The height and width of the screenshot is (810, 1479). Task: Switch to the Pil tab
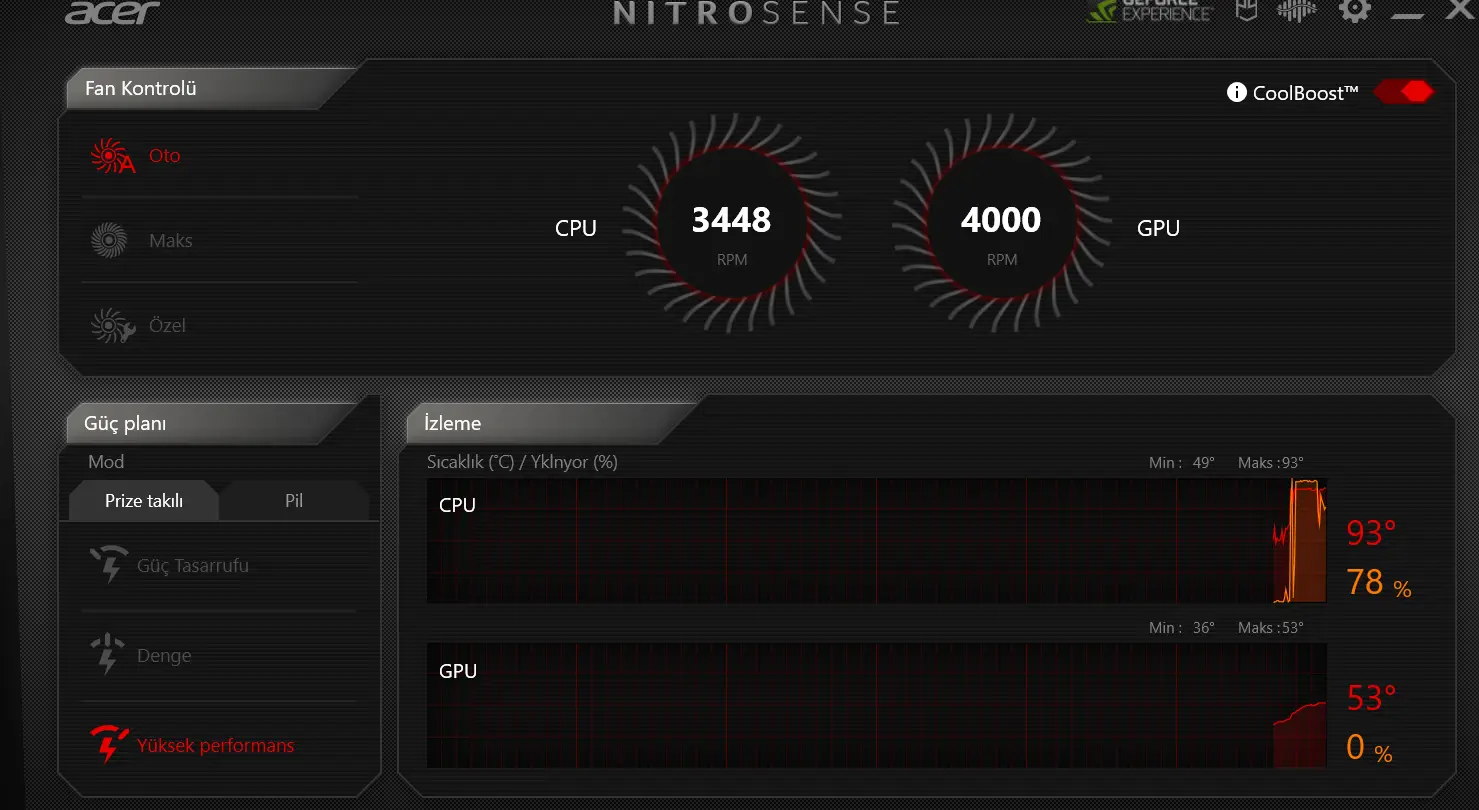coord(294,501)
